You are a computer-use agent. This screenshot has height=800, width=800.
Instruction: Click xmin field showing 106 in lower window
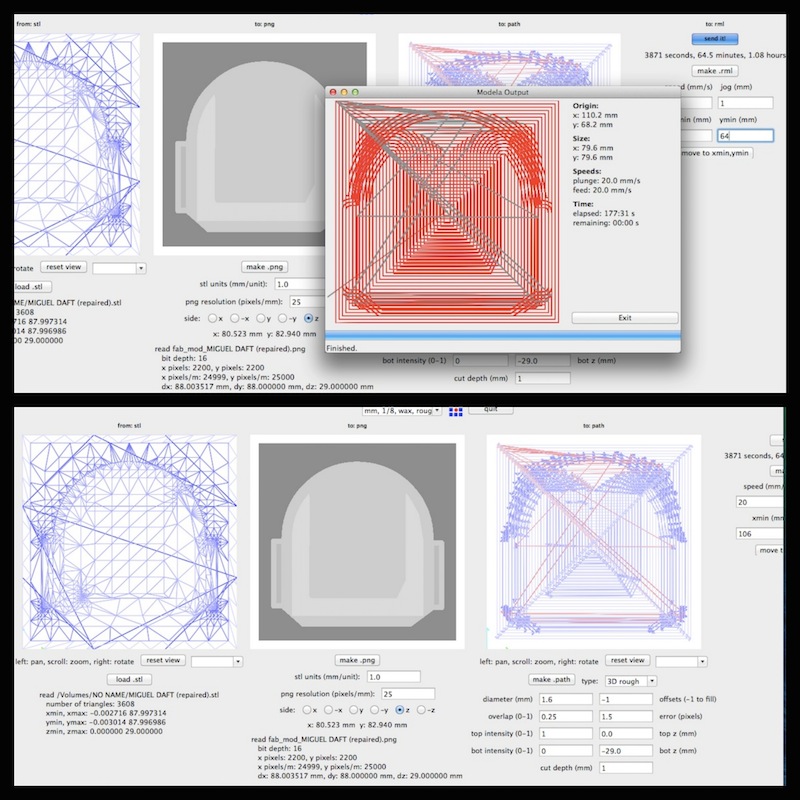coord(759,534)
